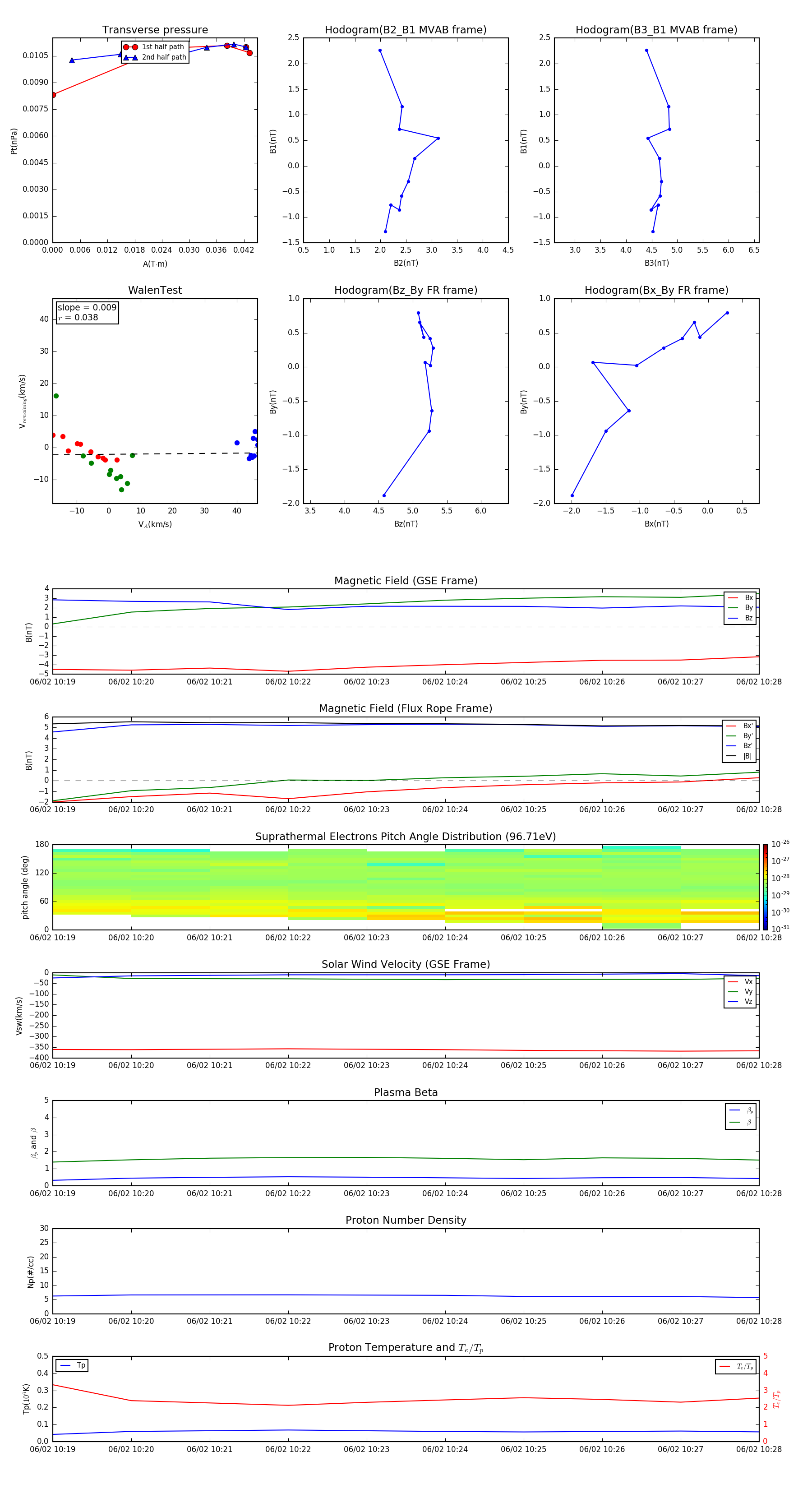812x1489 pixels.
Task: Click the 'Pt(nPa)' y-axis label
Action: [x=14, y=141]
